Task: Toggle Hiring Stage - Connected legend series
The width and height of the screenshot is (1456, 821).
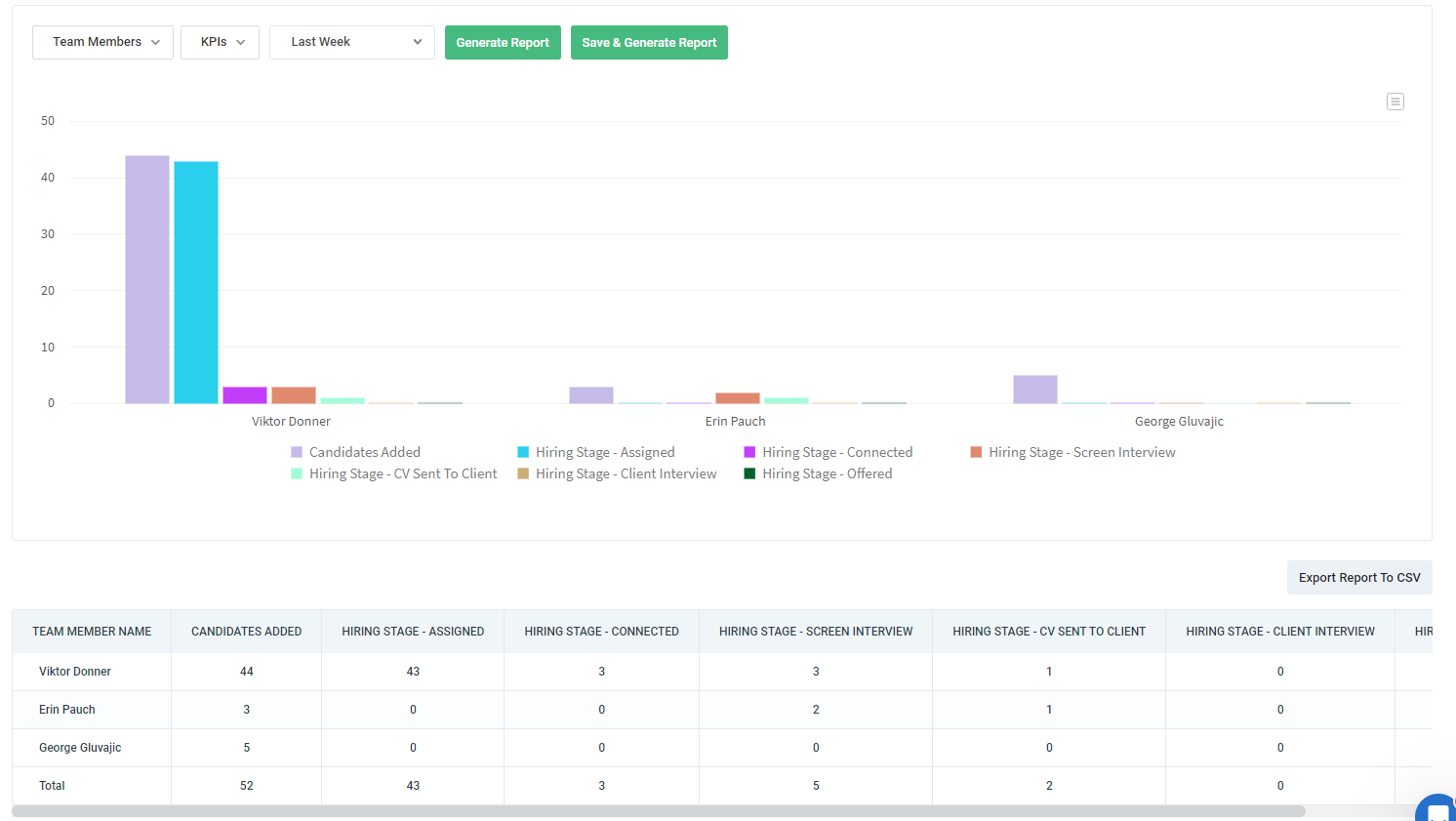Action: coord(829,452)
